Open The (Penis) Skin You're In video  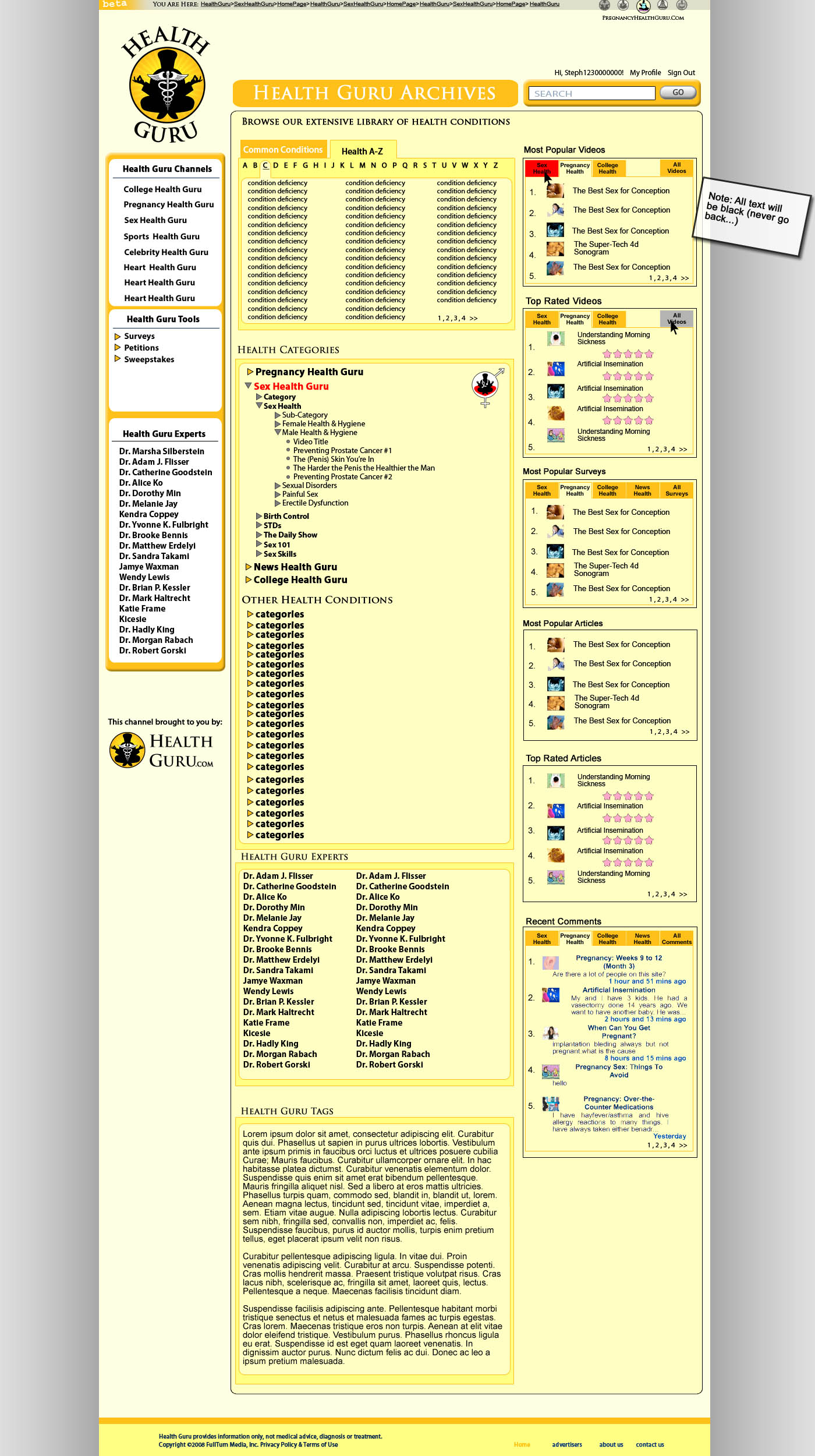click(334, 459)
